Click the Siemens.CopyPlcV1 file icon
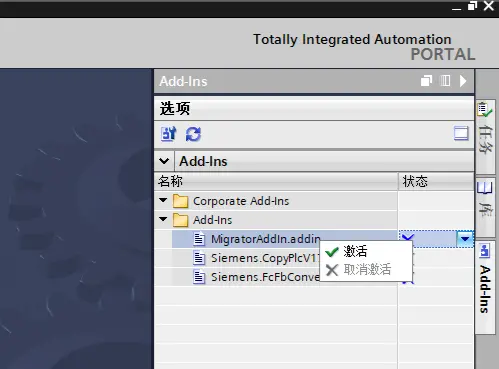The height and width of the screenshot is (369, 499). click(x=199, y=258)
